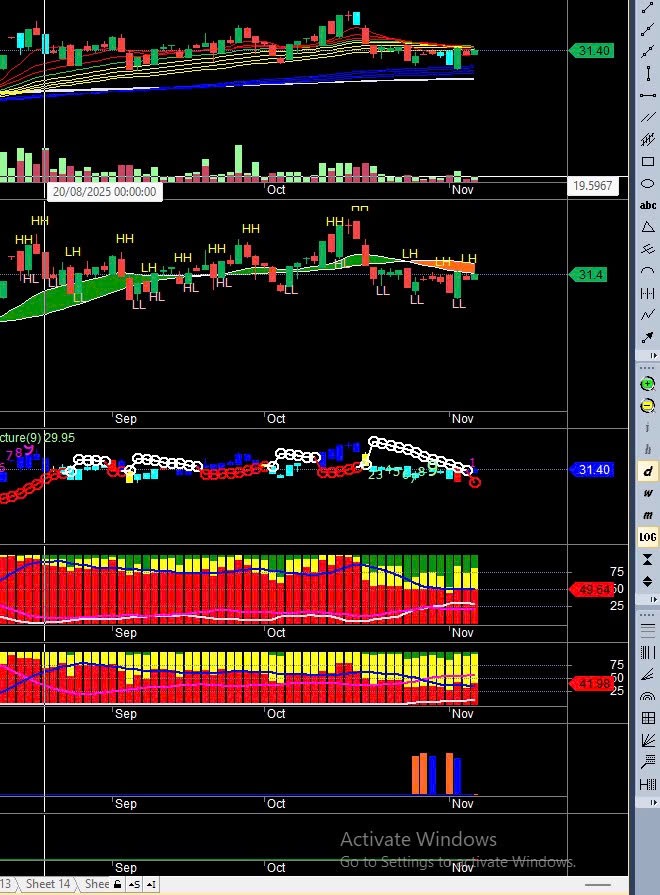Toggle the sheet lock padlock icon
This screenshot has height=895, width=660.
tap(118, 884)
